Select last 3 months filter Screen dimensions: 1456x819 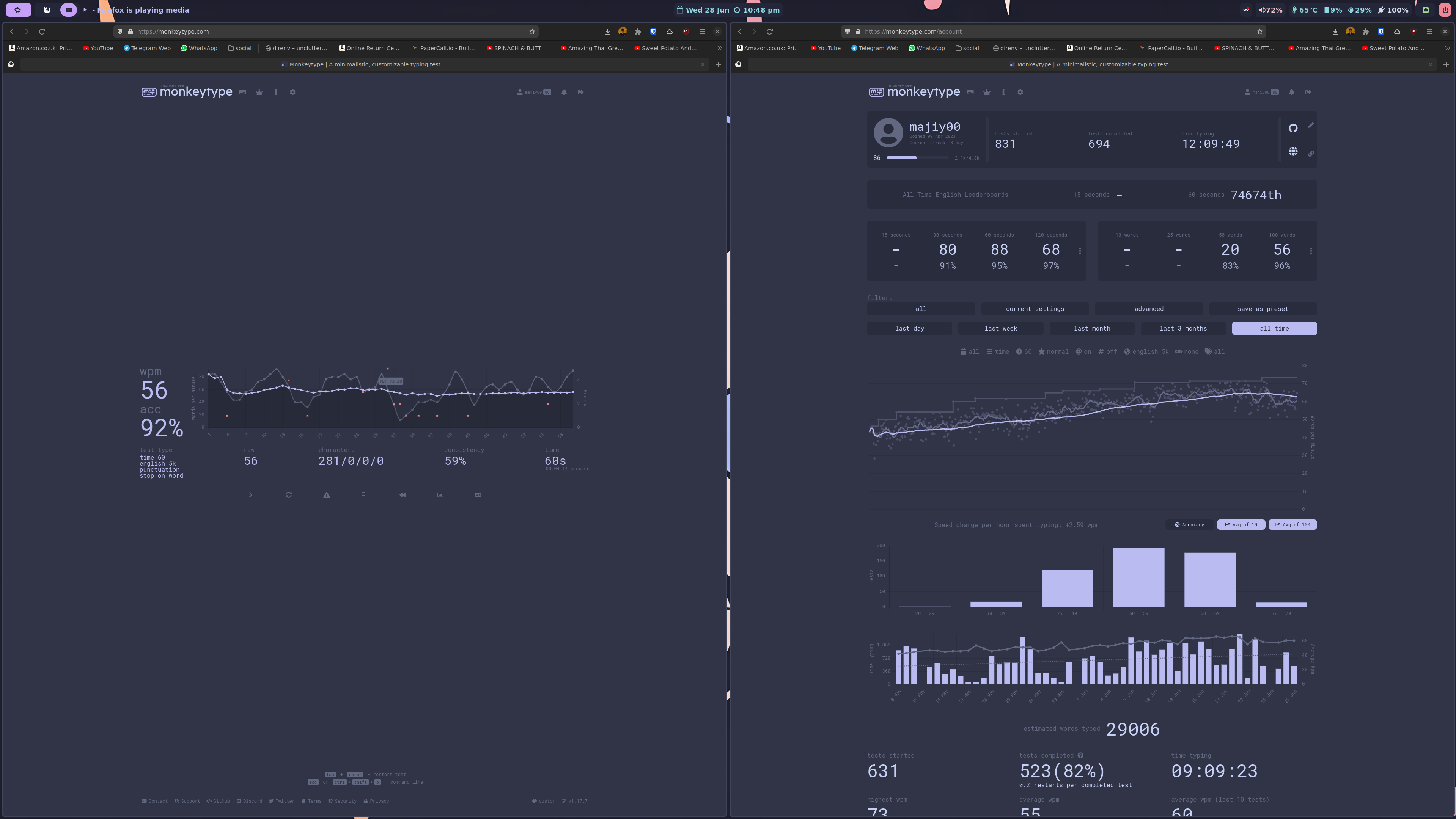coord(1183,329)
